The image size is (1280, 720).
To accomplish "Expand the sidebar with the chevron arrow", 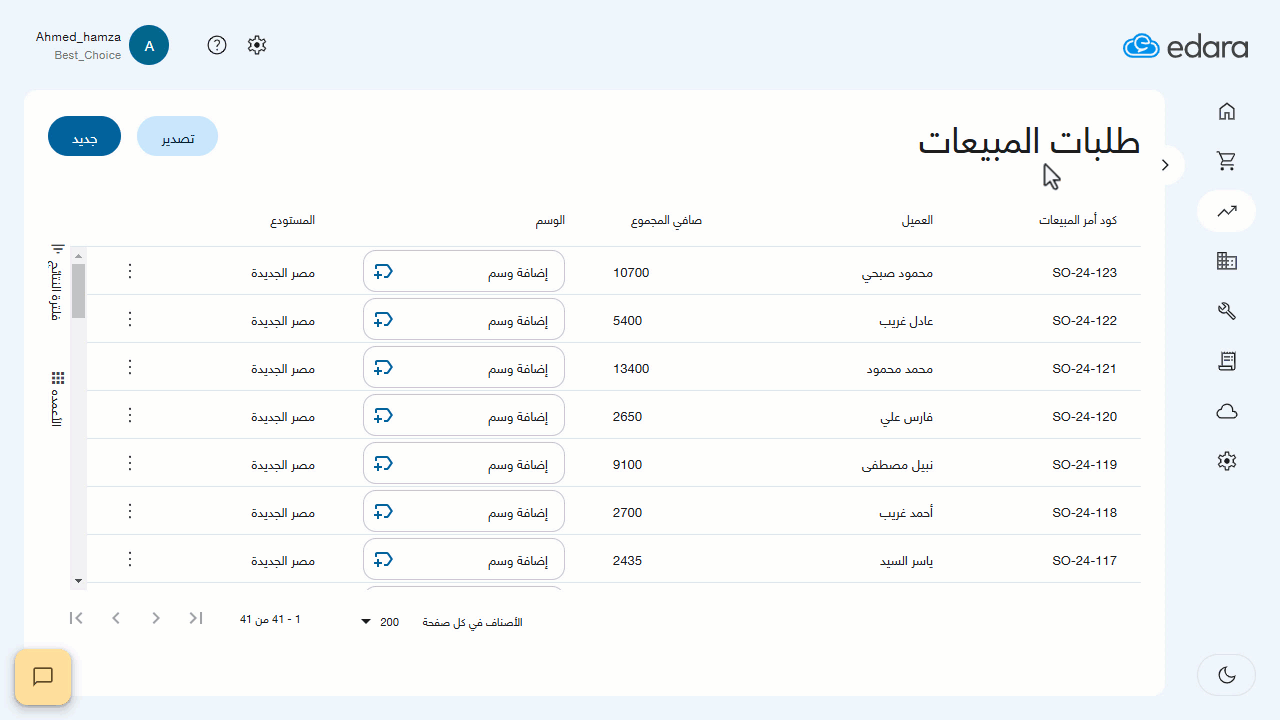I will coord(1165,165).
